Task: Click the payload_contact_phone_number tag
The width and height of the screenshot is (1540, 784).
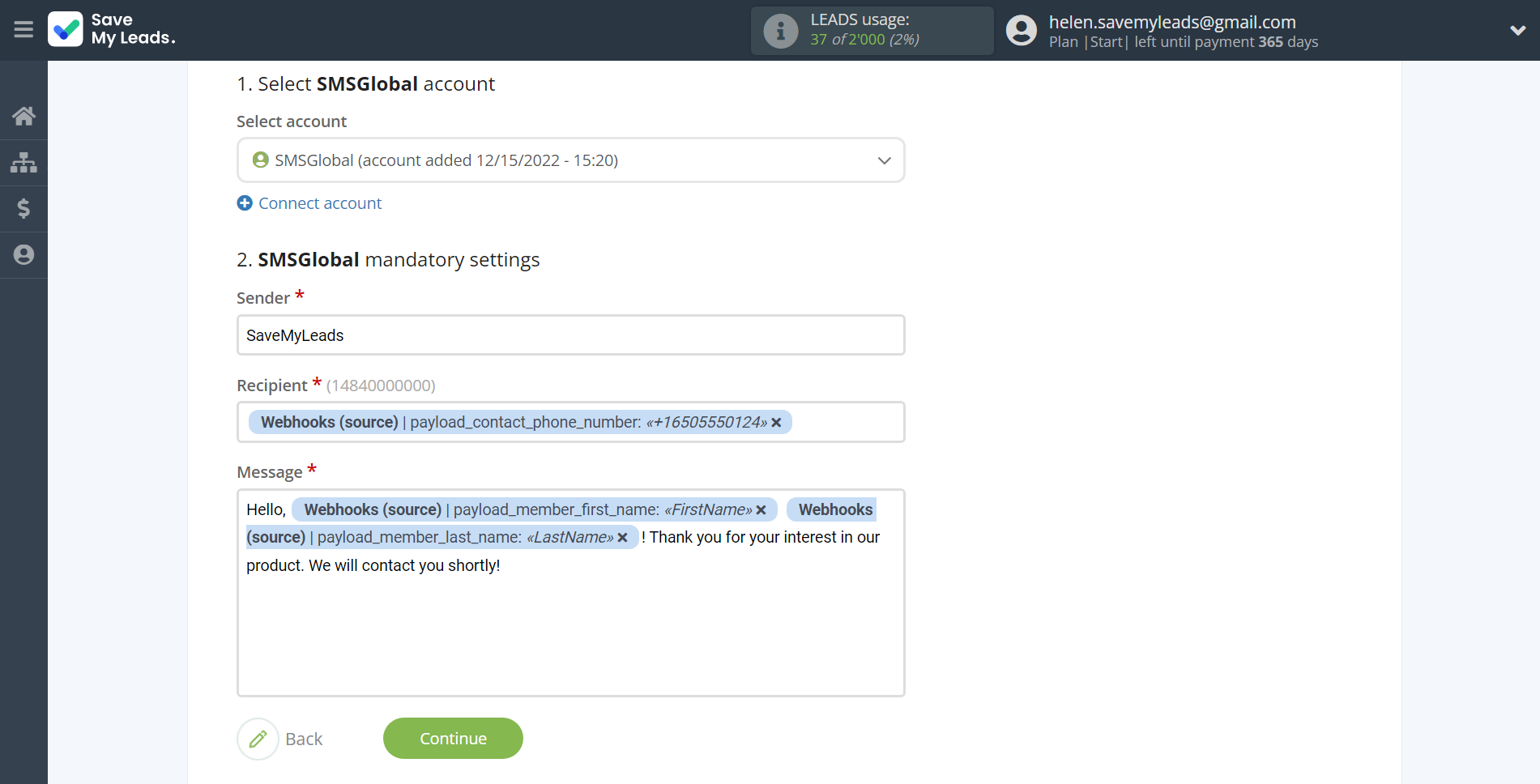Action: (520, 422)
